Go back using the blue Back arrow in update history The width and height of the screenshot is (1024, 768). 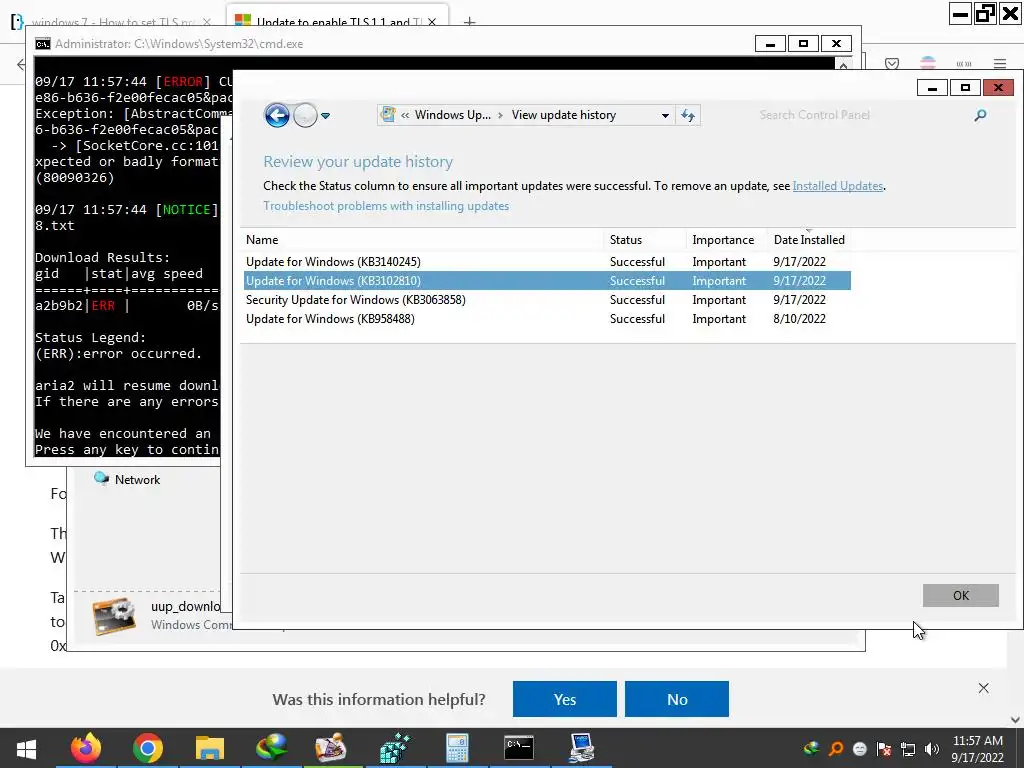point(277,116)
